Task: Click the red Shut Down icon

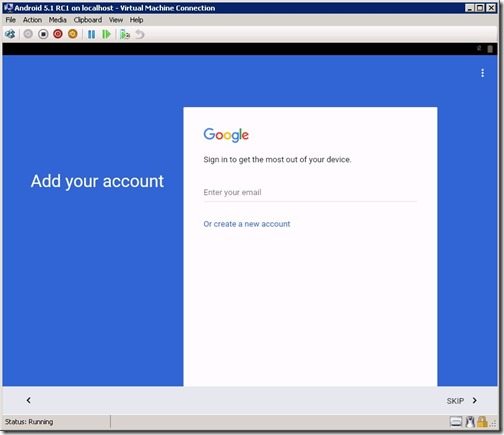Action: coord(58,34)
